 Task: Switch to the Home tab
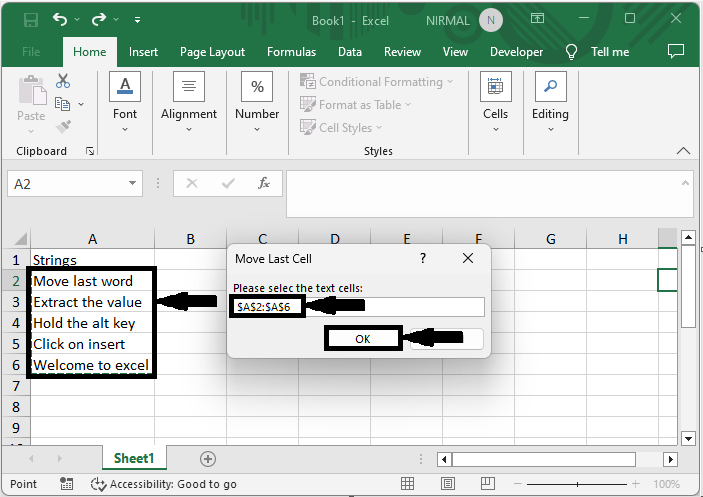90,52
